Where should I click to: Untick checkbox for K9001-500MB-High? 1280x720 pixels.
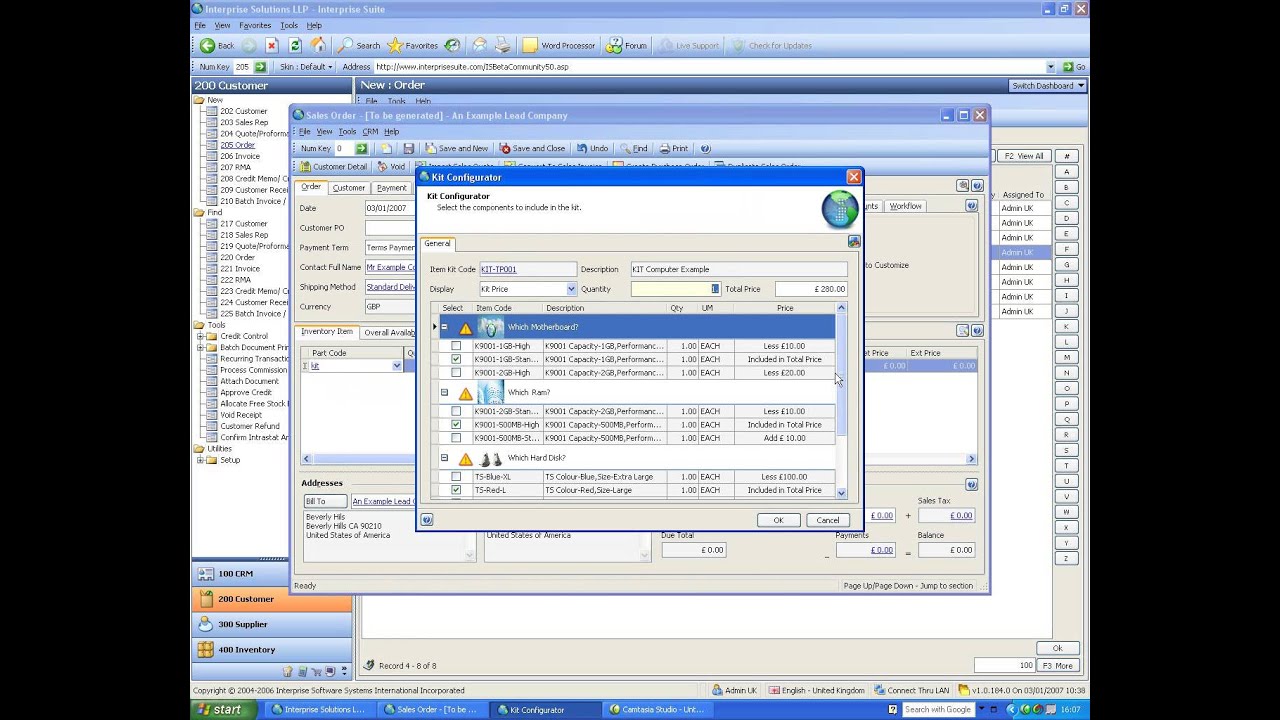(x=456, y=424)
